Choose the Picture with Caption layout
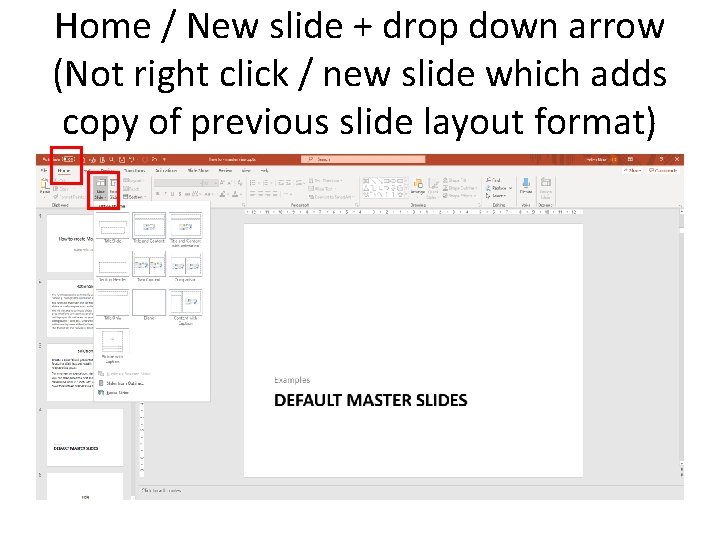Image resolution: width=720 pixels, height=540 pixels. [x=112, y=347]
